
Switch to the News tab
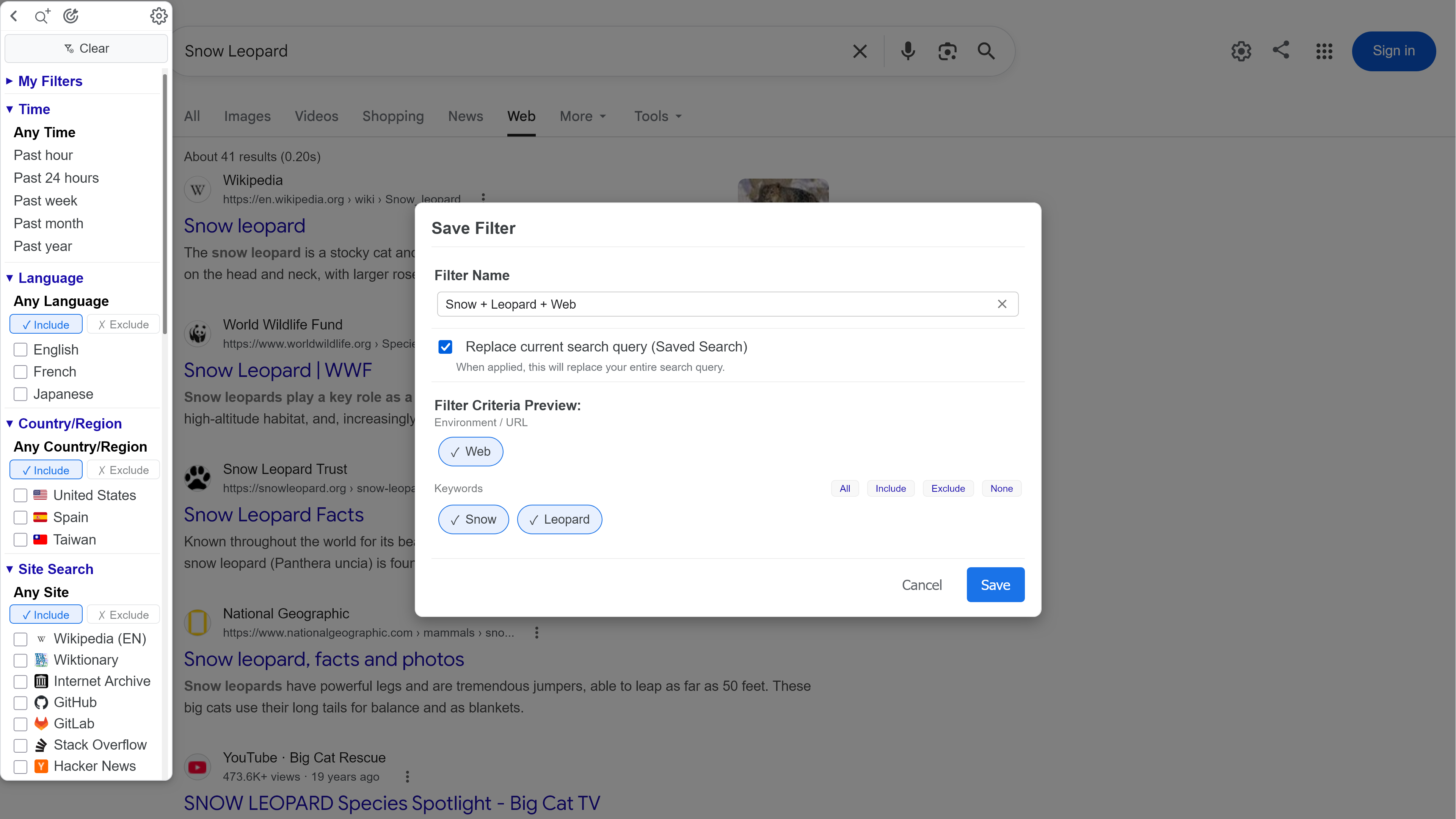pyautogui.click(x=465, y=116)
